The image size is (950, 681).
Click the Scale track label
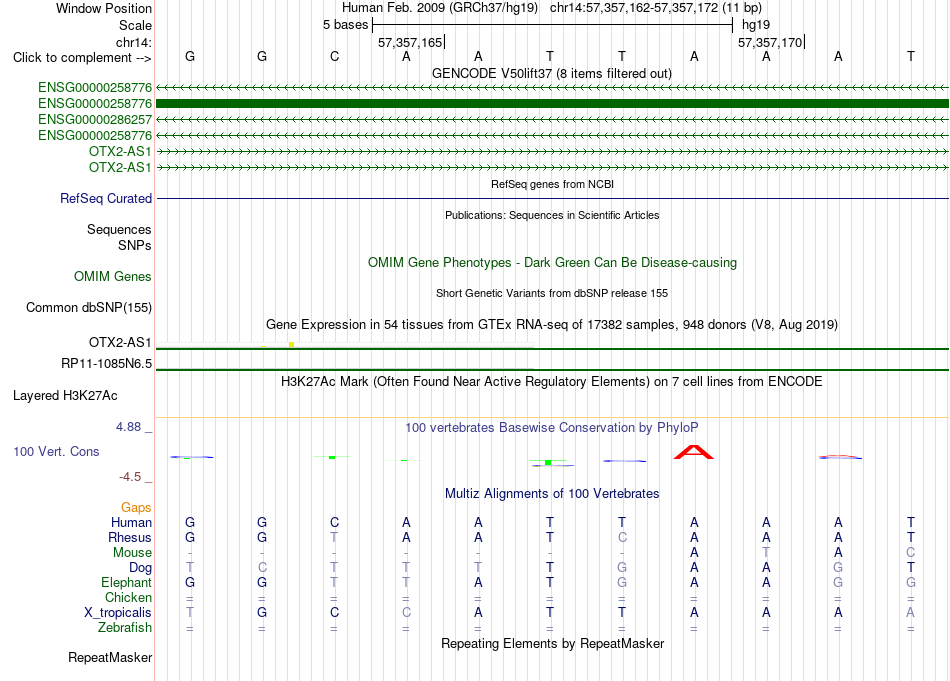(135, 25)
